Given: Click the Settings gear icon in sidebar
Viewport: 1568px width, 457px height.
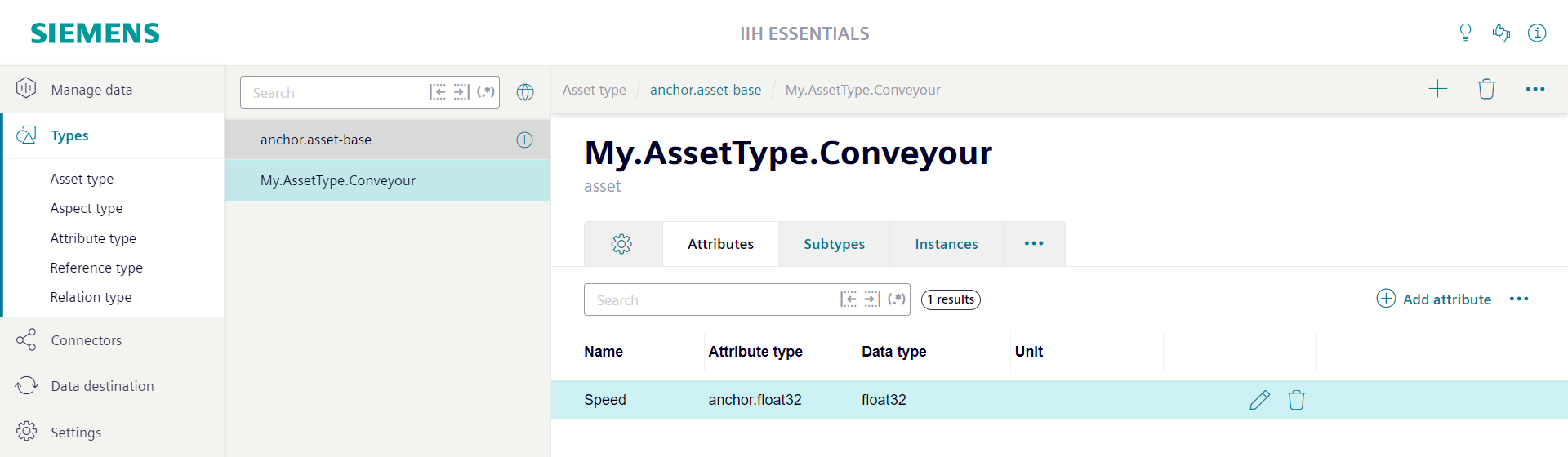Looking at the screenshot, I should pyautogui.click(x=26, y=431).
